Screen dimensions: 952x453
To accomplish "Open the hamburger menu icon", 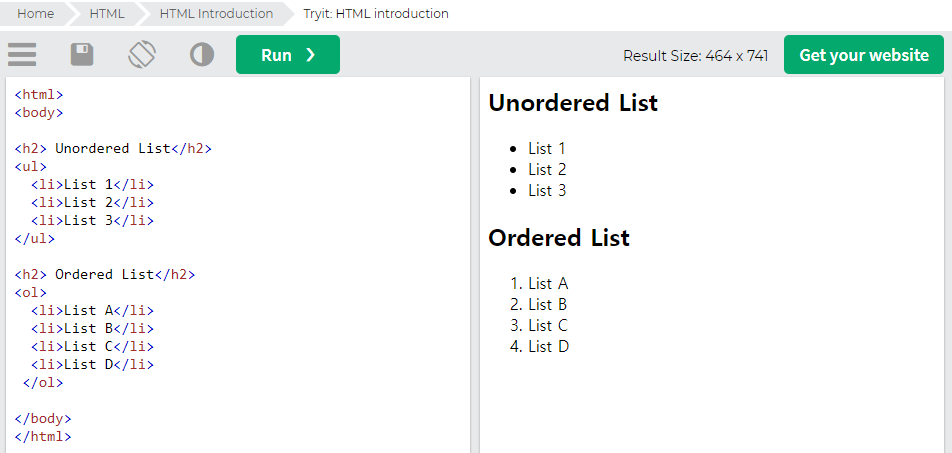I will pos(22,55).
